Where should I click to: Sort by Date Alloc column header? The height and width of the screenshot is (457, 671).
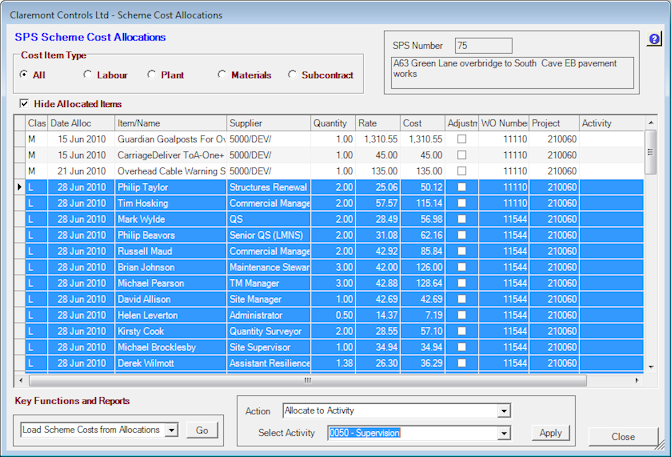pyautogui.click(x=81, y=123)
